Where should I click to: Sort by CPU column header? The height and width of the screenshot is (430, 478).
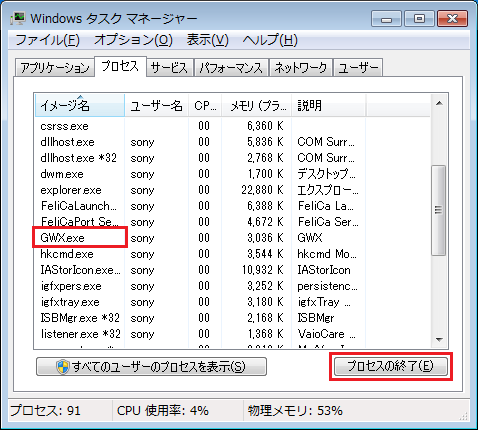(x=205, y=106)
